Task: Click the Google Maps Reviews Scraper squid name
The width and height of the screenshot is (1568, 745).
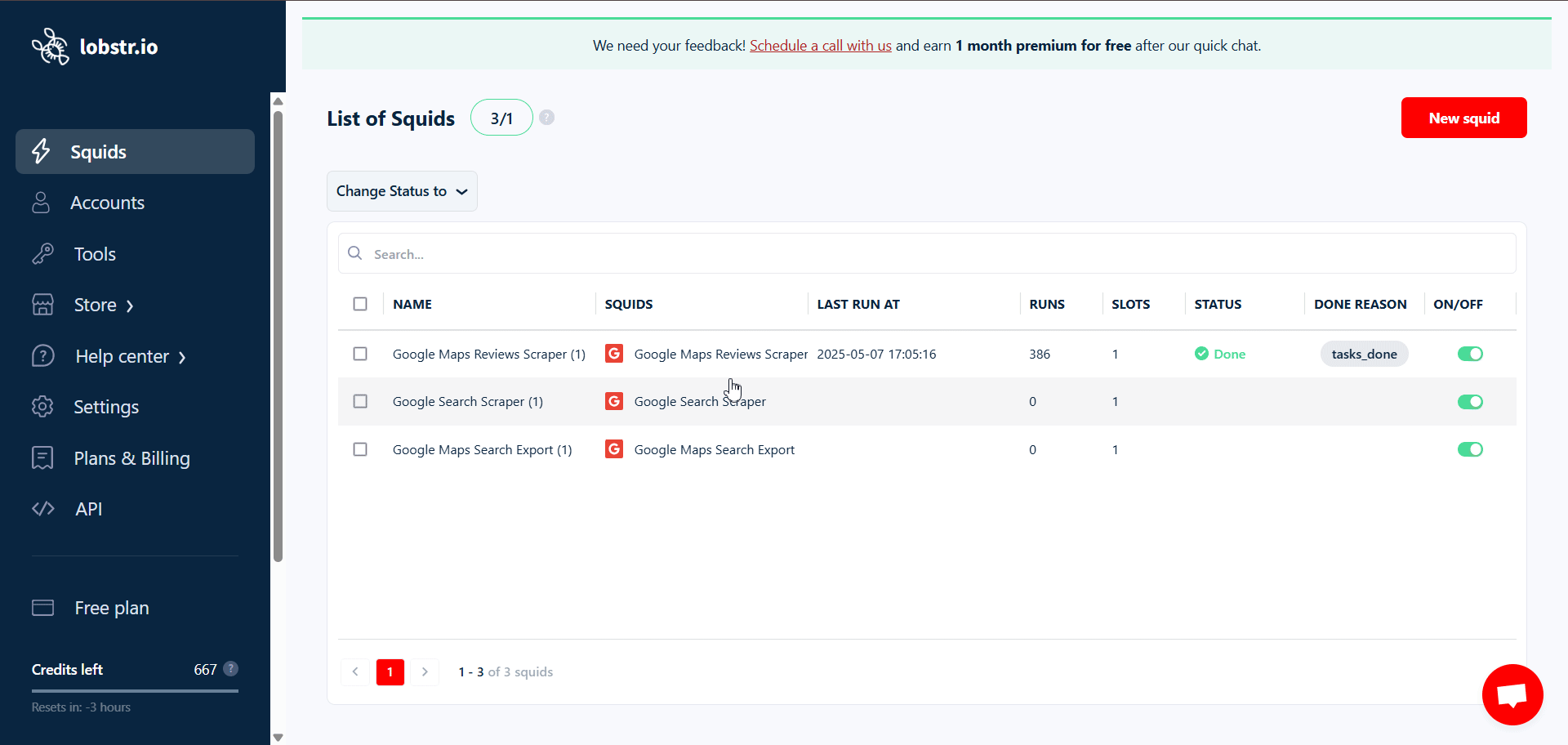Action: pyautogui.click(x=488, y=354)
